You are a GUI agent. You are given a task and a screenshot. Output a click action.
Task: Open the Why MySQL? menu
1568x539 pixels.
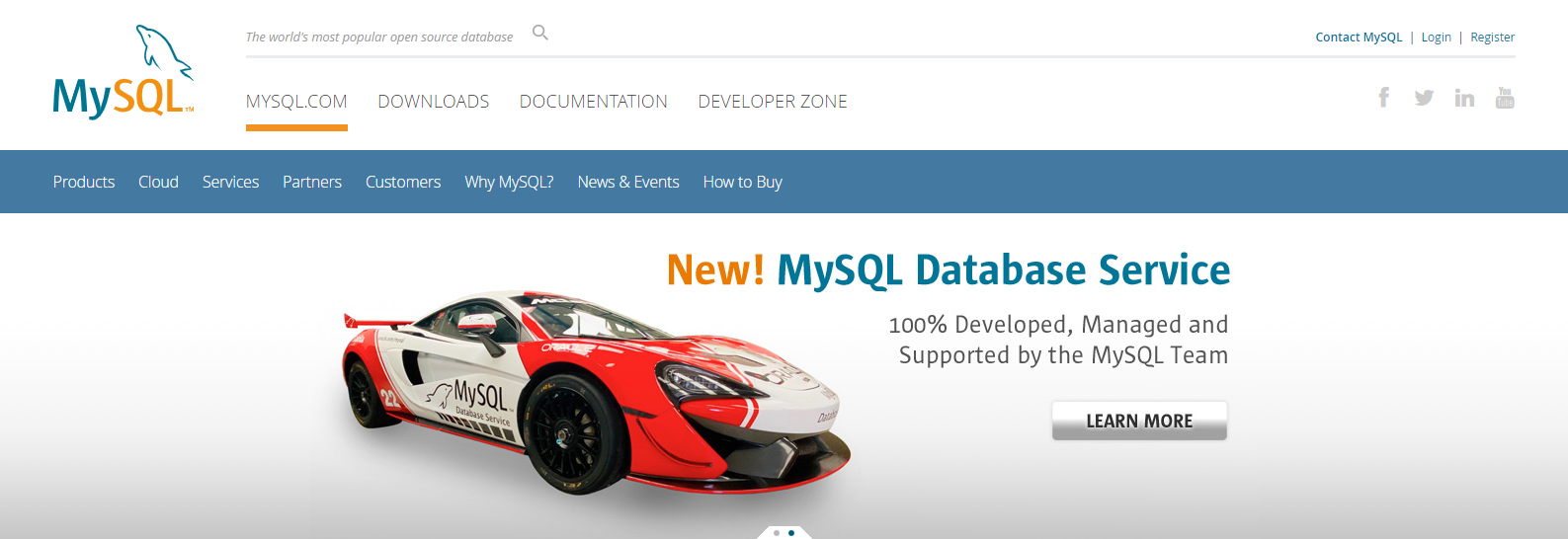click(x=509, y=182)
